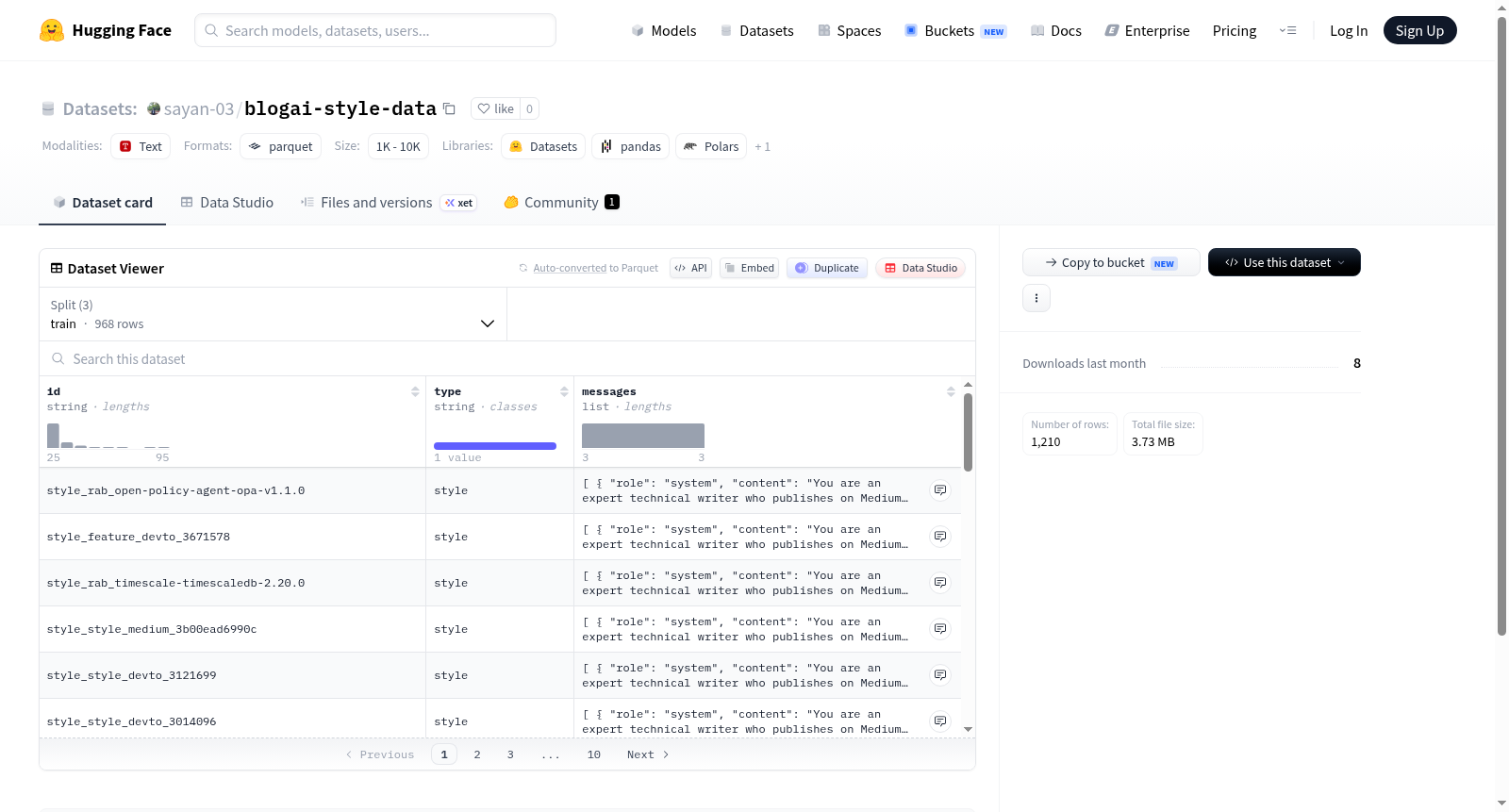Filter by the 1K - 10K size tag
Viewport: 1509px width, 812px height.
[398, 146]
